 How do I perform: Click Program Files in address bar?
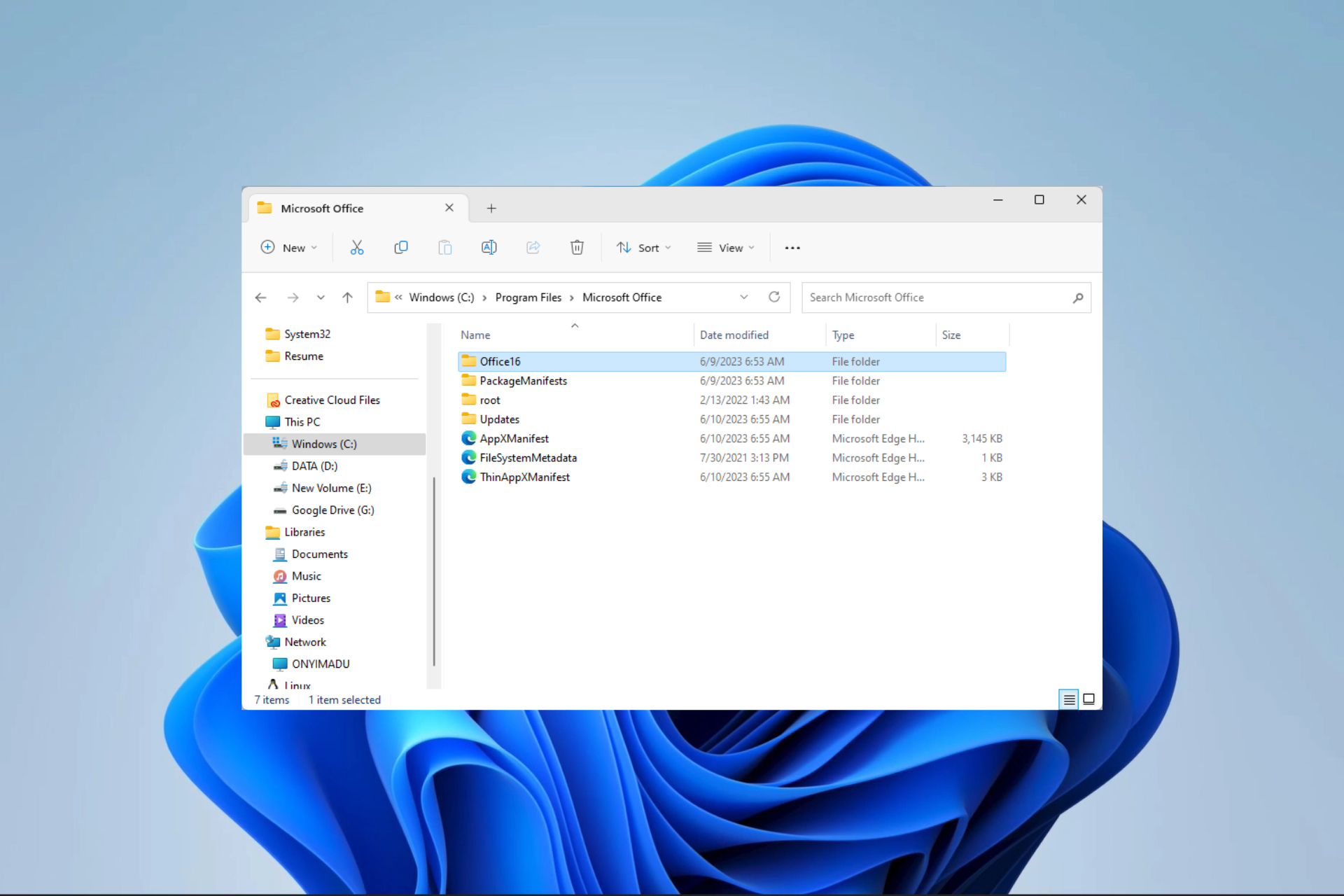(528, 297)
